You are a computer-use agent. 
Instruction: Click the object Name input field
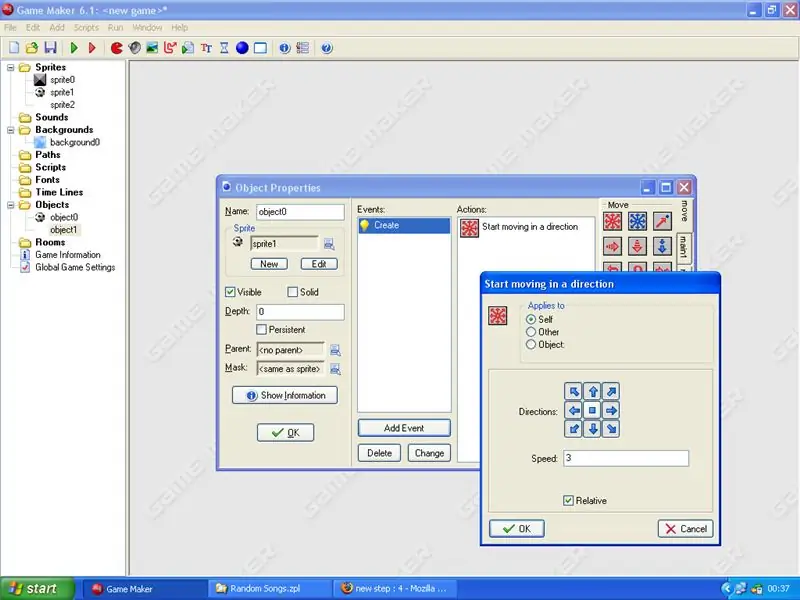(300, 212)
